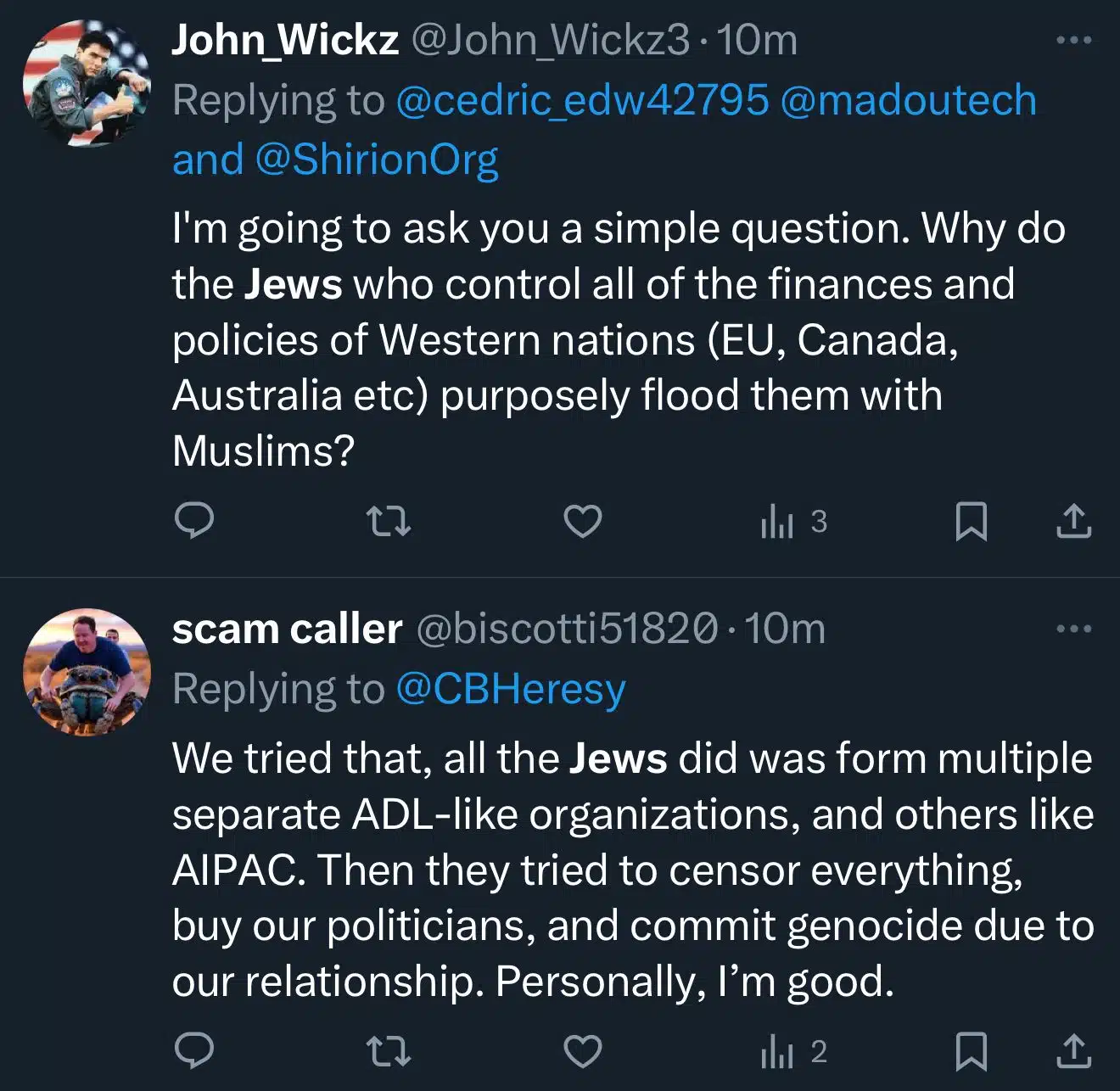1120x1091 pixels.
Task: Open the @ShirionOrg mention link
Action: click(x=376, y=159)
